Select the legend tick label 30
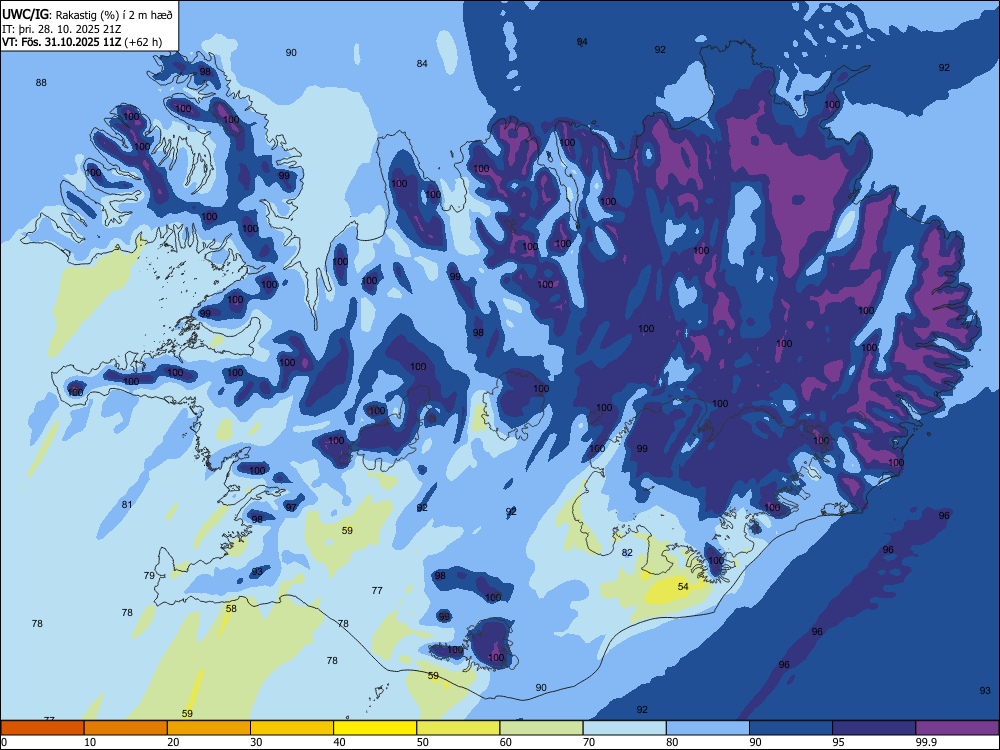 pos(256,742)
